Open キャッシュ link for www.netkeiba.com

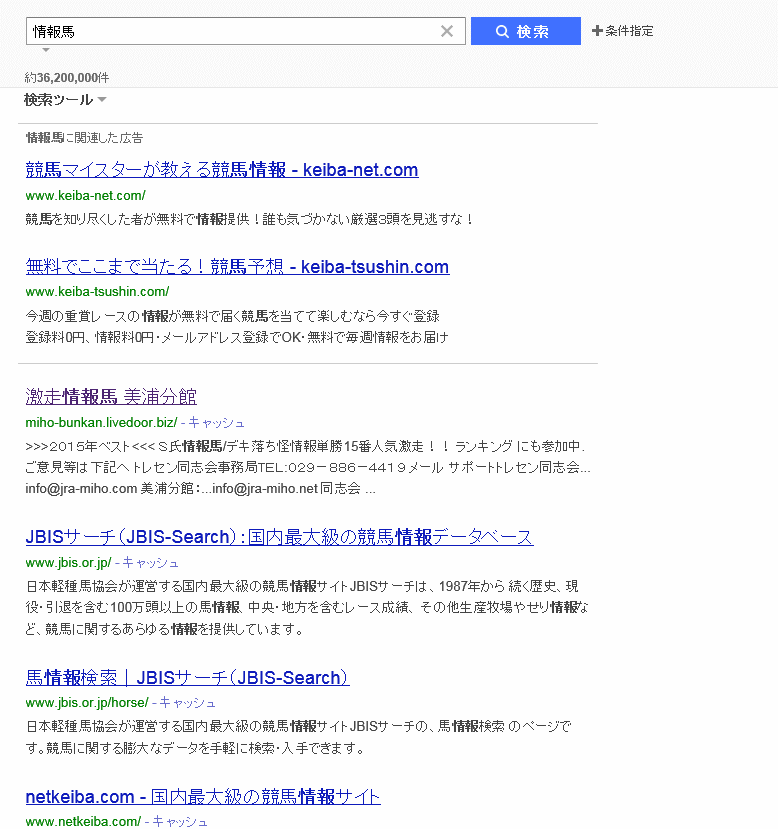point(180,821)
